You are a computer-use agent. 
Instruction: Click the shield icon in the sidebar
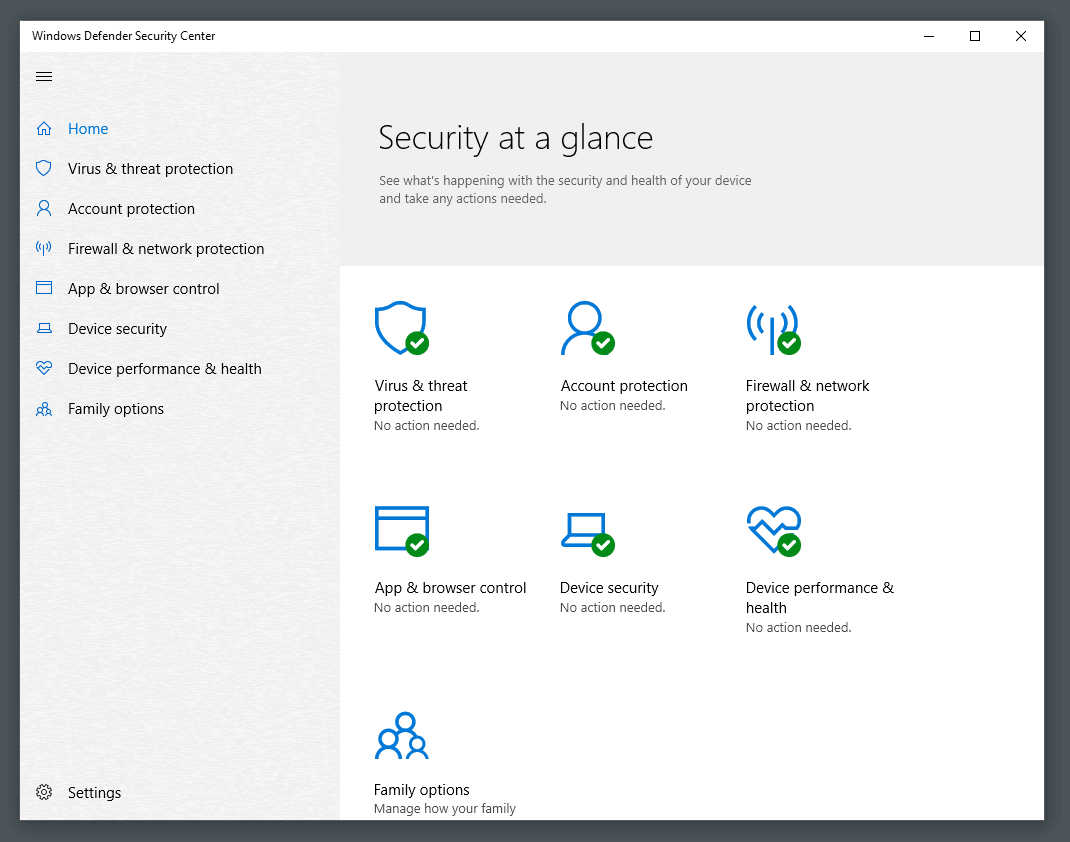44,168
